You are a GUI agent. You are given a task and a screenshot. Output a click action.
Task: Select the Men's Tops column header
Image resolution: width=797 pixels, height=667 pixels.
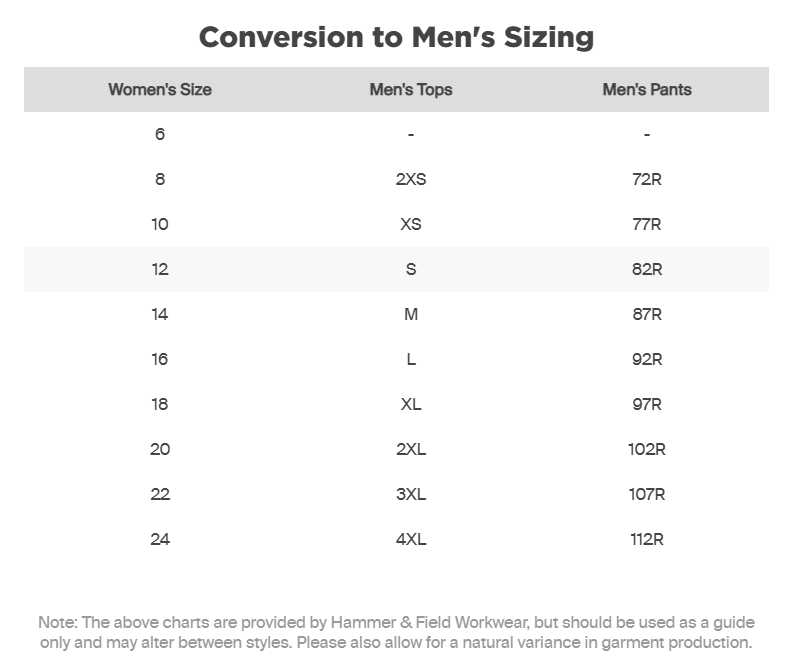pos(411,89)
